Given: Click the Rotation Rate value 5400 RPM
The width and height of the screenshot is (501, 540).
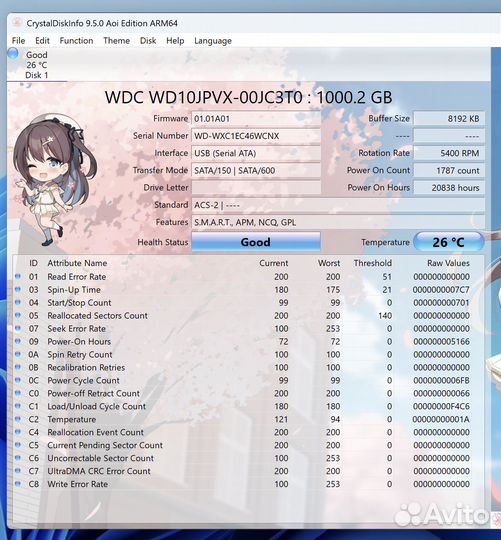Looking at the screenshot, I should click(449, 153).
